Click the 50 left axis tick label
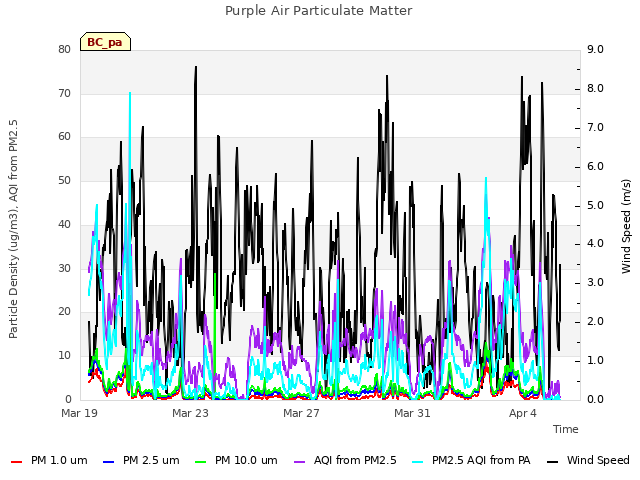640x480 pixels. tap(65, 180)
